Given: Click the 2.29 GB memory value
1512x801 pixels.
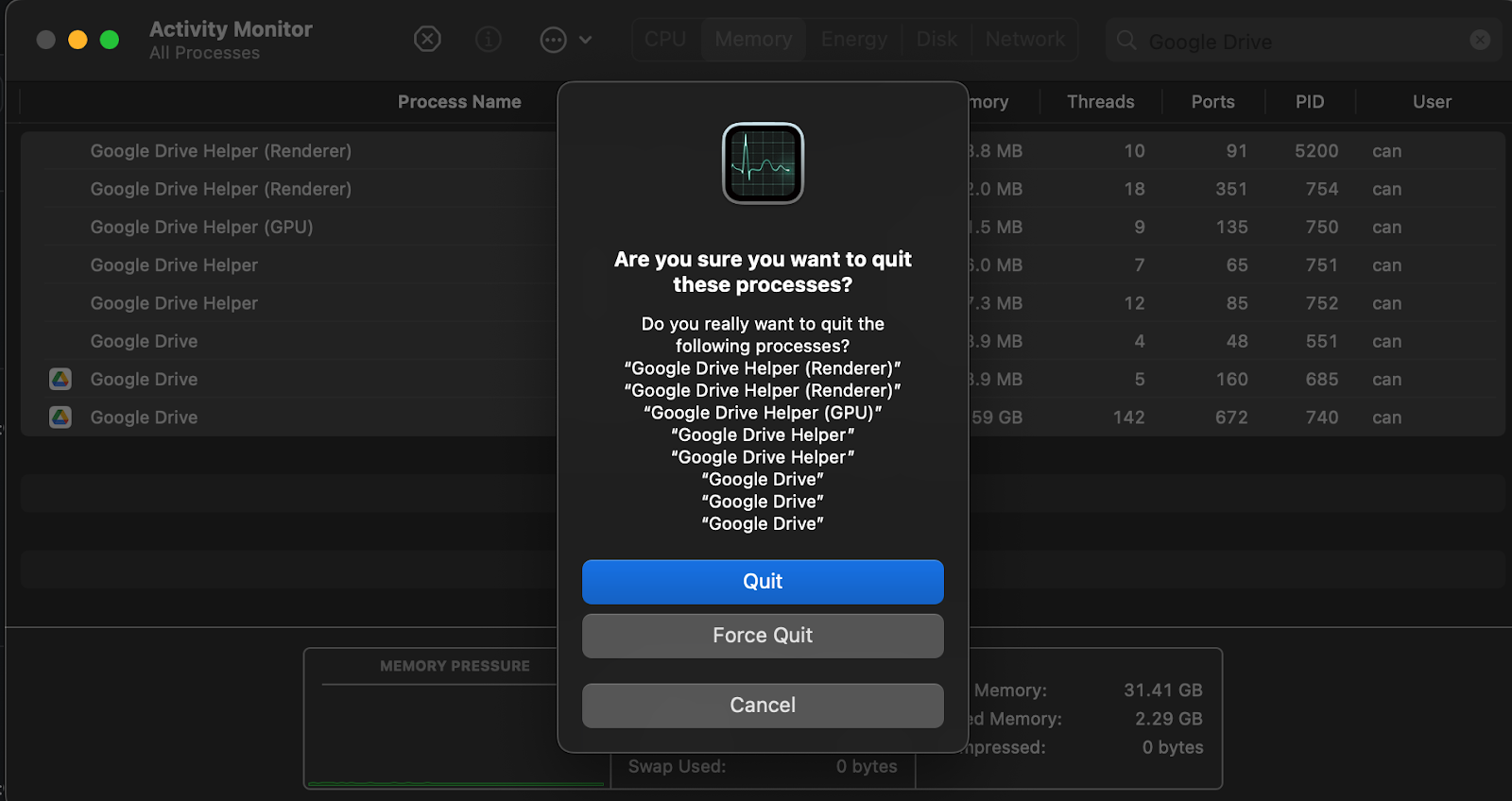Looking at the screenshot, I should [1169, 719].
